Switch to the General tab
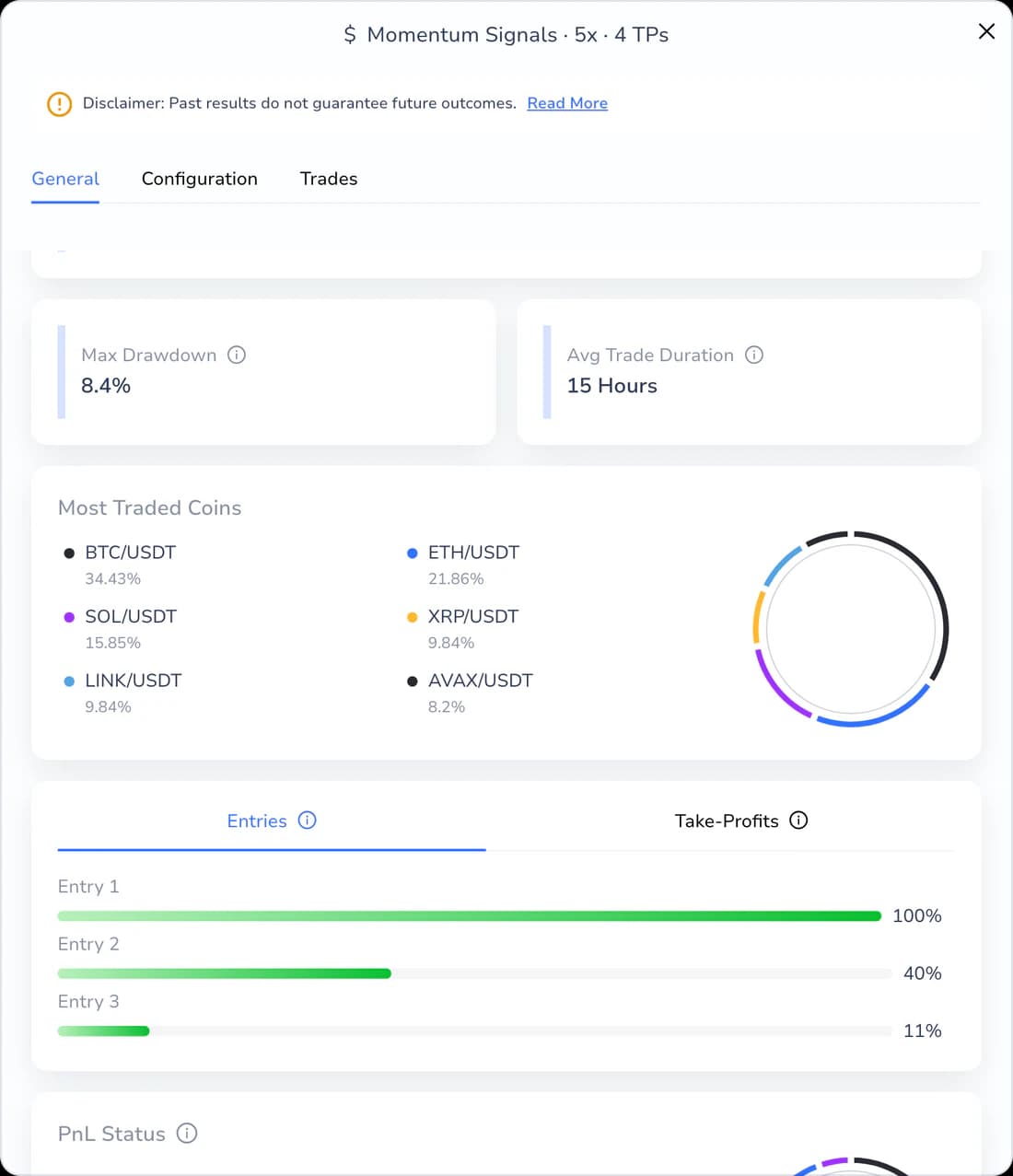Image resolution: width=1013 pixels, height=1176 pixels. point(65,179)
